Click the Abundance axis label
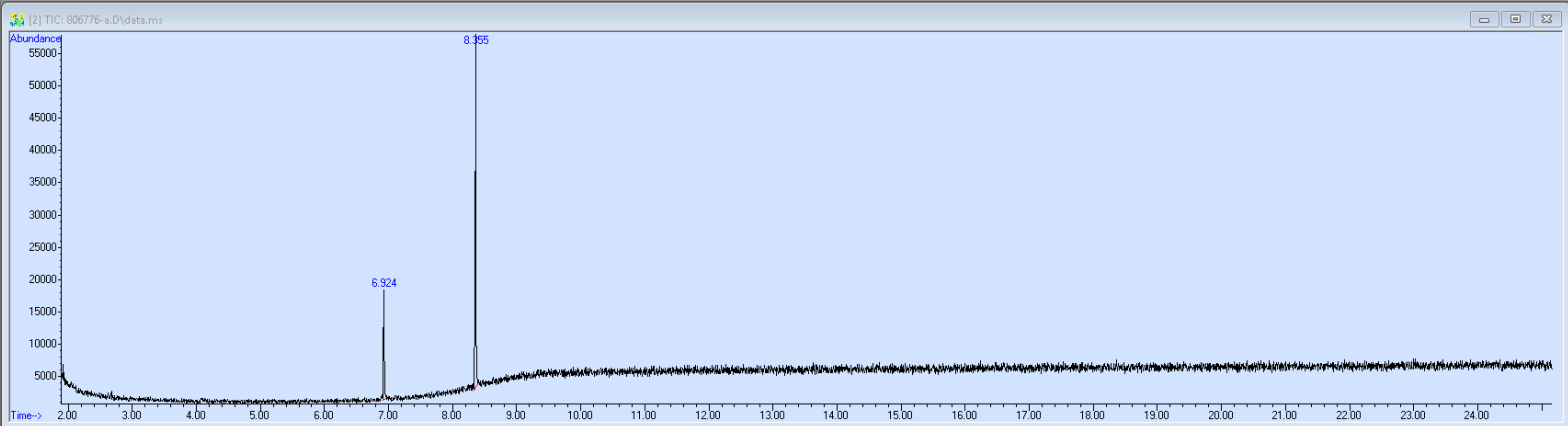 tap(36, 38)
